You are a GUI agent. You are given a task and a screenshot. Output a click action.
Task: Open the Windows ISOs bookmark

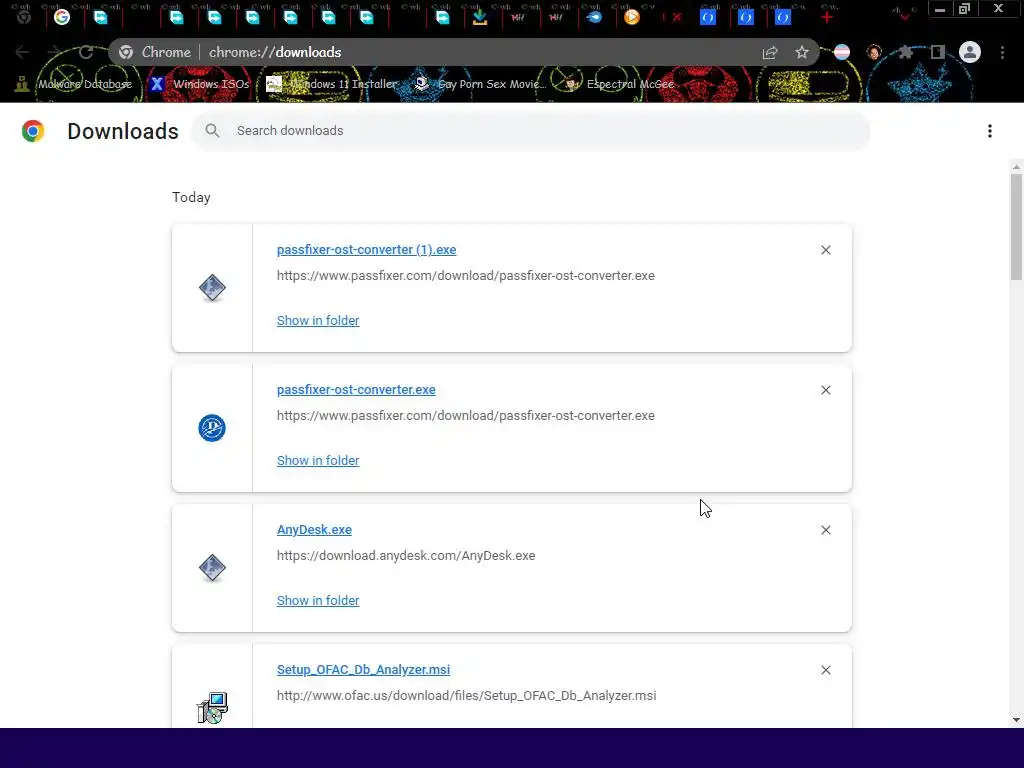[x=200, y=84]
